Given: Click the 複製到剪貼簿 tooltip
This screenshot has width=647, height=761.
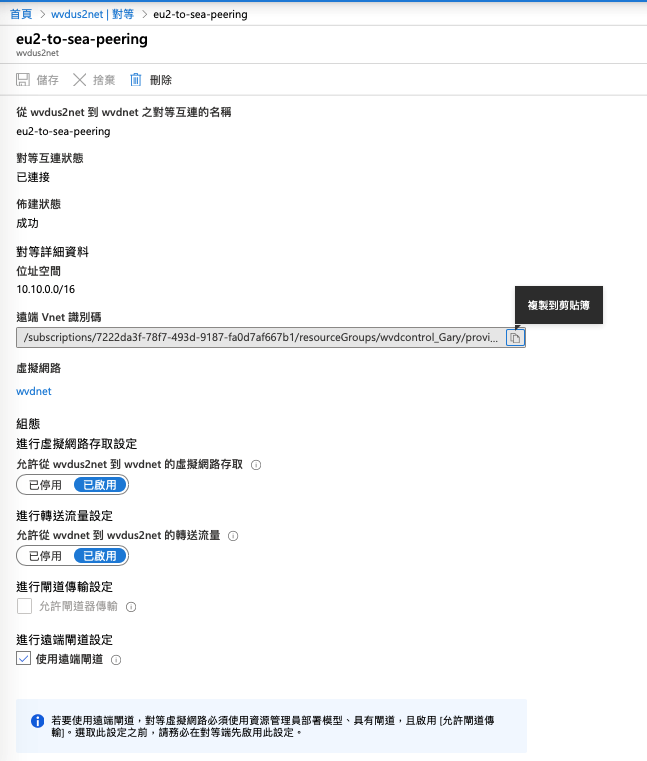Looking at the screenshot, I should [x=559, y=305].
